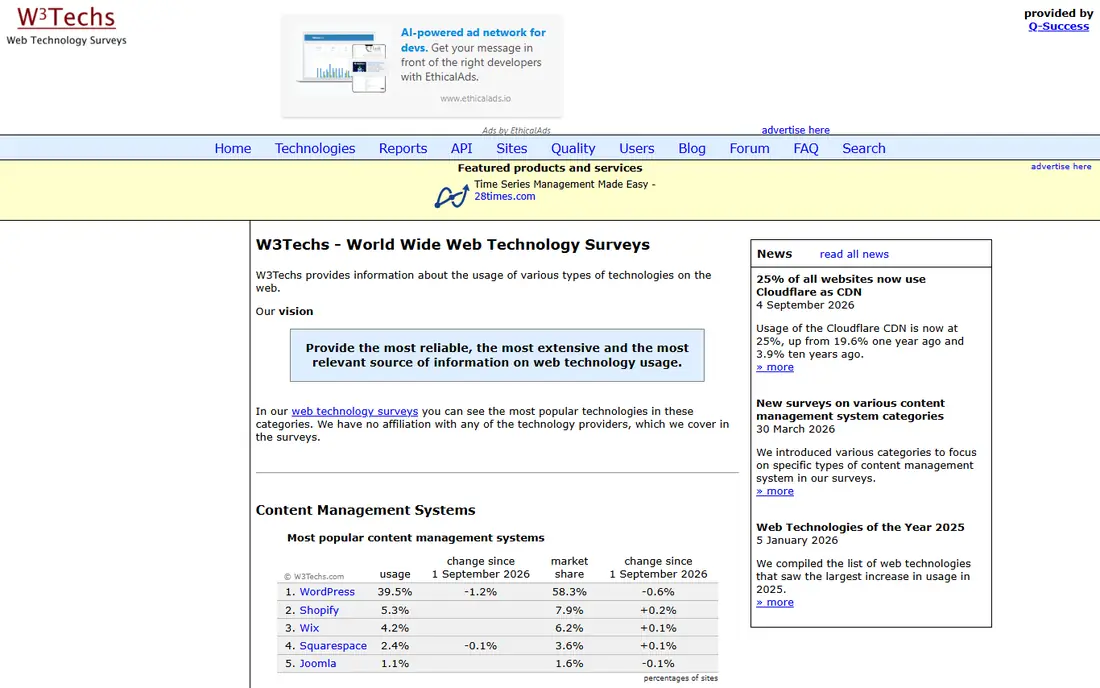
Task: Open the Sites menu item
Action: pos(511,149)
